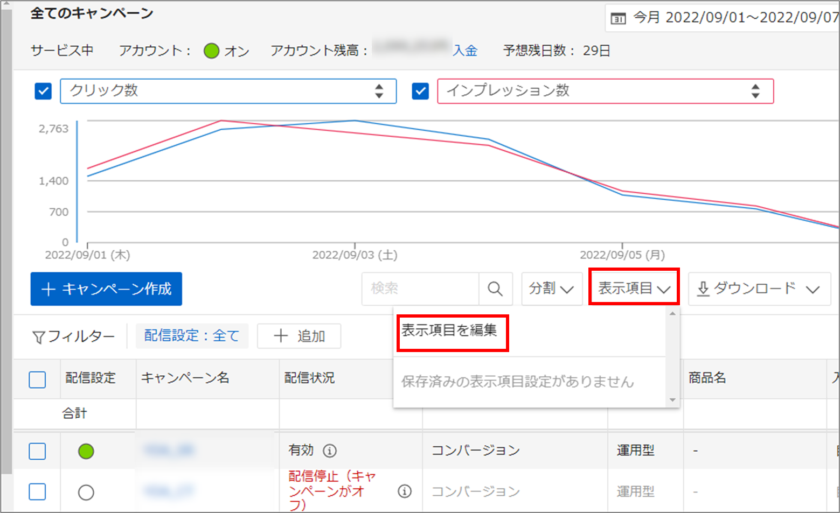Click info icon next to 有効 status
The image size is (840, 513).
(329, 451)
